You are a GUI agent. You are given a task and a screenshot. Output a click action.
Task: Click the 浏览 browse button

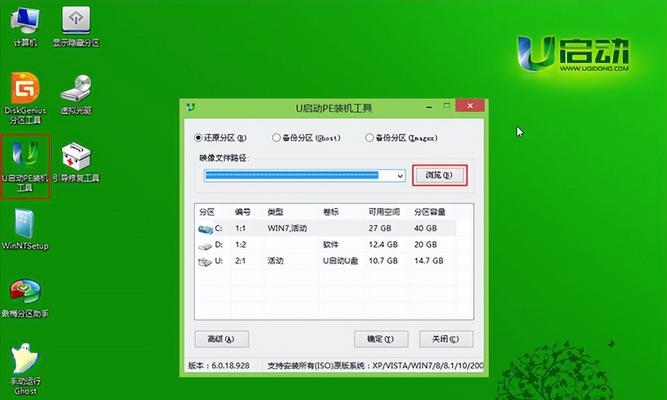tap(439, 175)
